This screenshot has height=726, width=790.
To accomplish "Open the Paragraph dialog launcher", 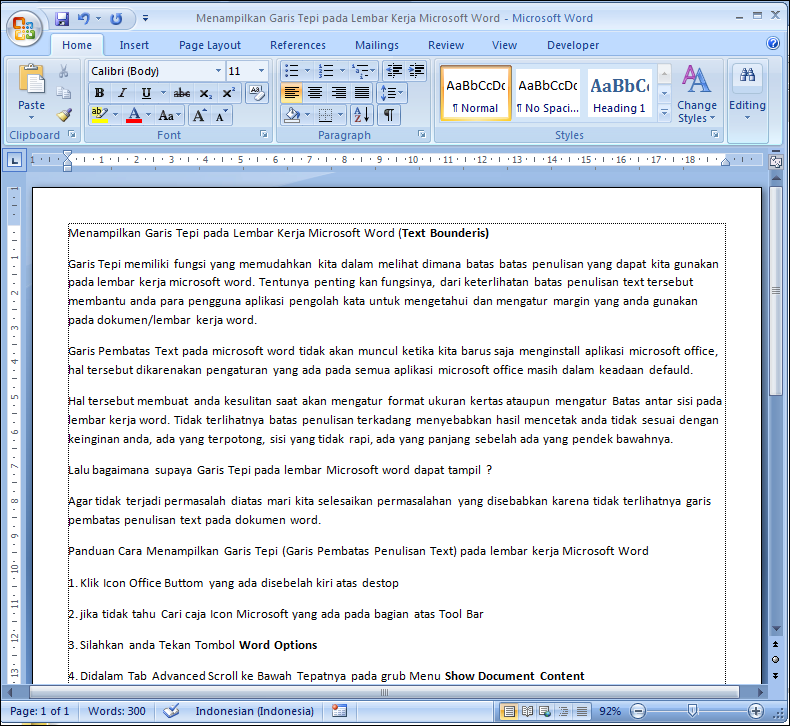I will [x=422, y=134].
